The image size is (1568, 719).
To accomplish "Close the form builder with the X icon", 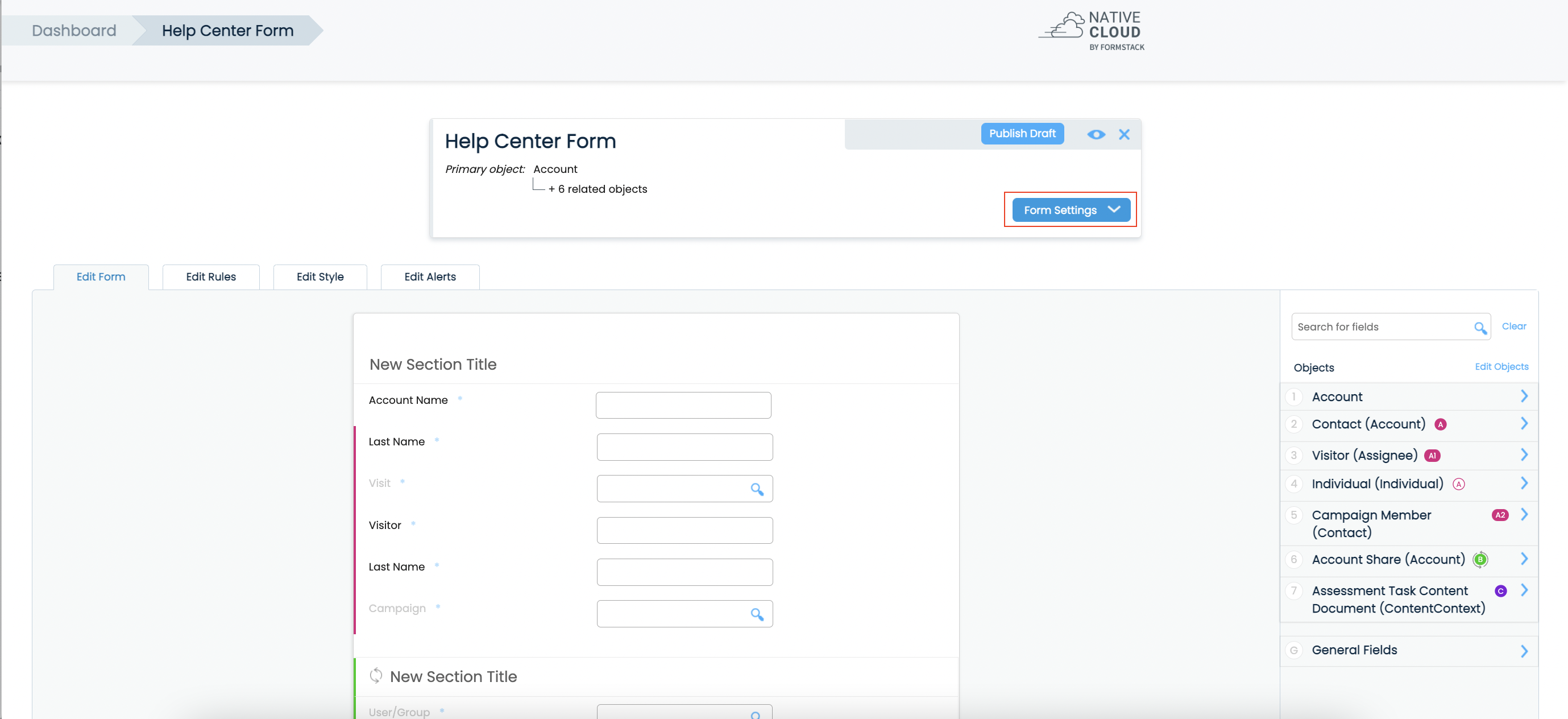I will (1124, 135).
